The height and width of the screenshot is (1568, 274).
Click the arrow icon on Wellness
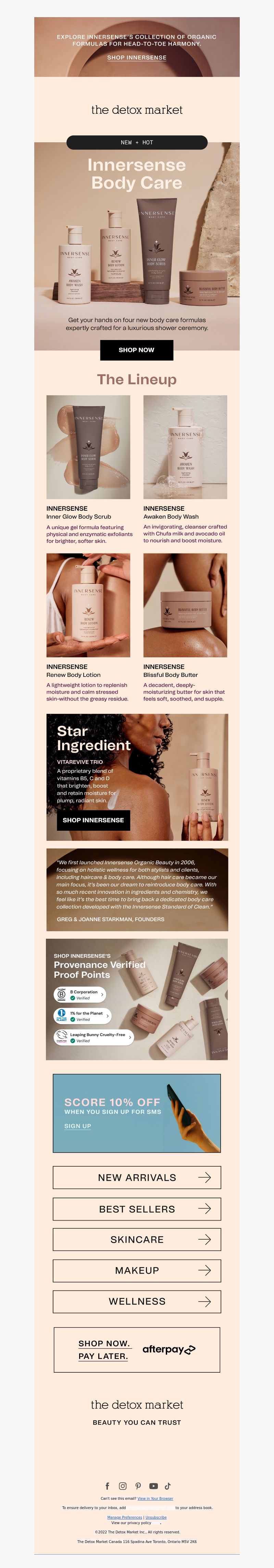point(204,1301)
